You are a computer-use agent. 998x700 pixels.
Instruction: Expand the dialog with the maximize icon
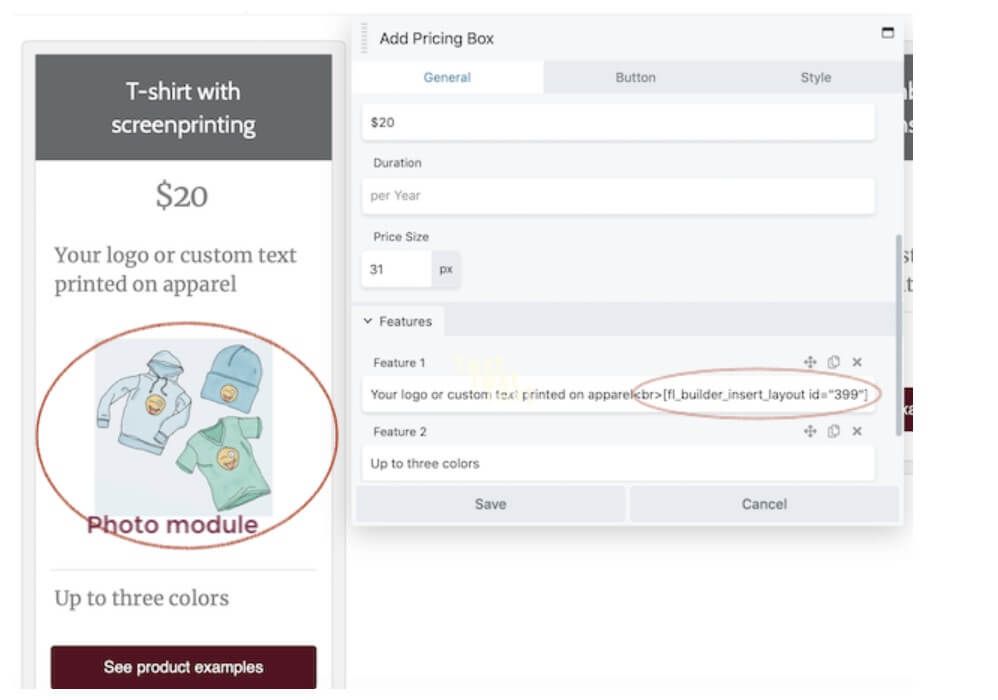pyautogui.click(x=887, y=31)
